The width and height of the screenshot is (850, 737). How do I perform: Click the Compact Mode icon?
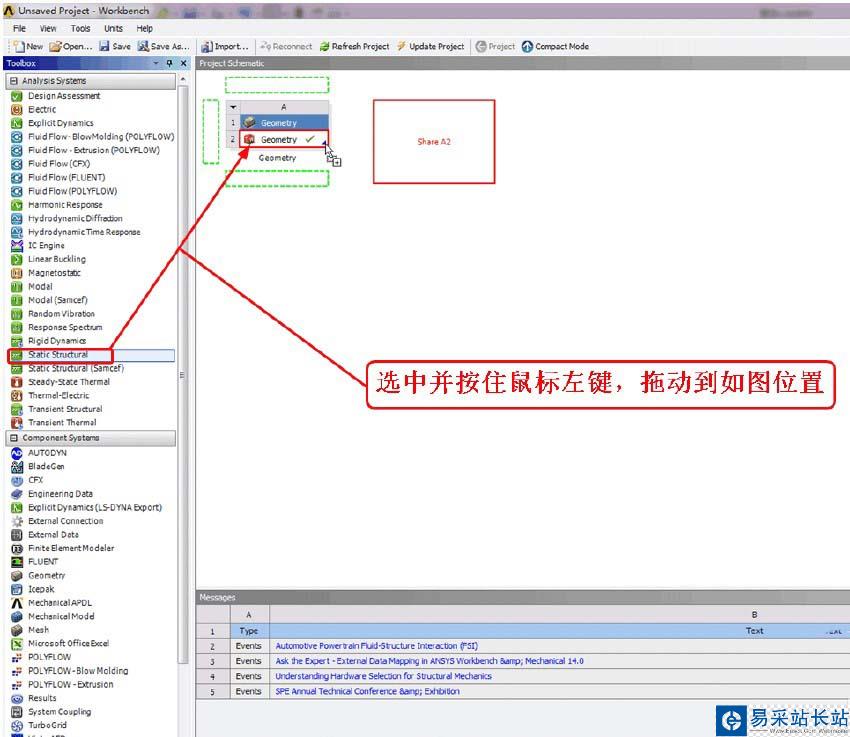pyautogui.click(x=527, y=47)
